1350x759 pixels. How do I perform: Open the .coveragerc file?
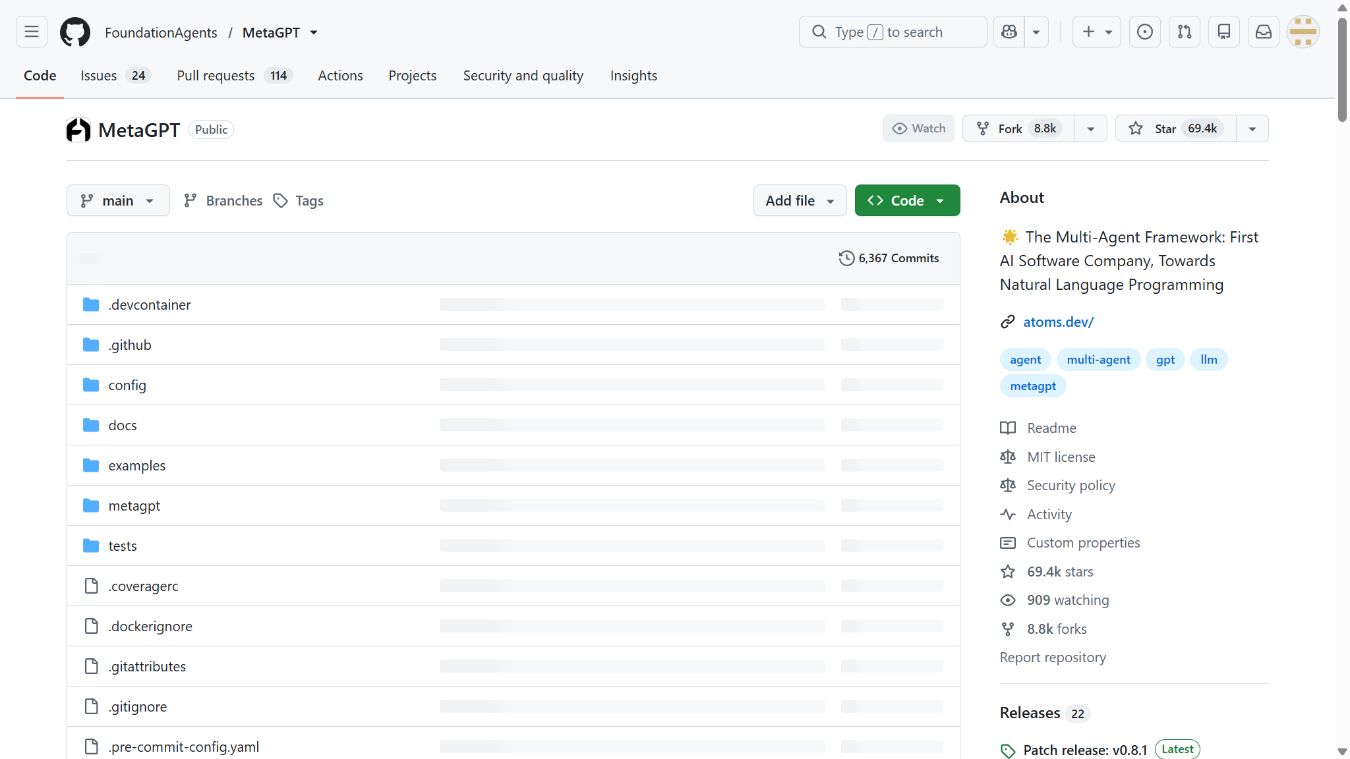pyautogui.click(x=143, y=586)
